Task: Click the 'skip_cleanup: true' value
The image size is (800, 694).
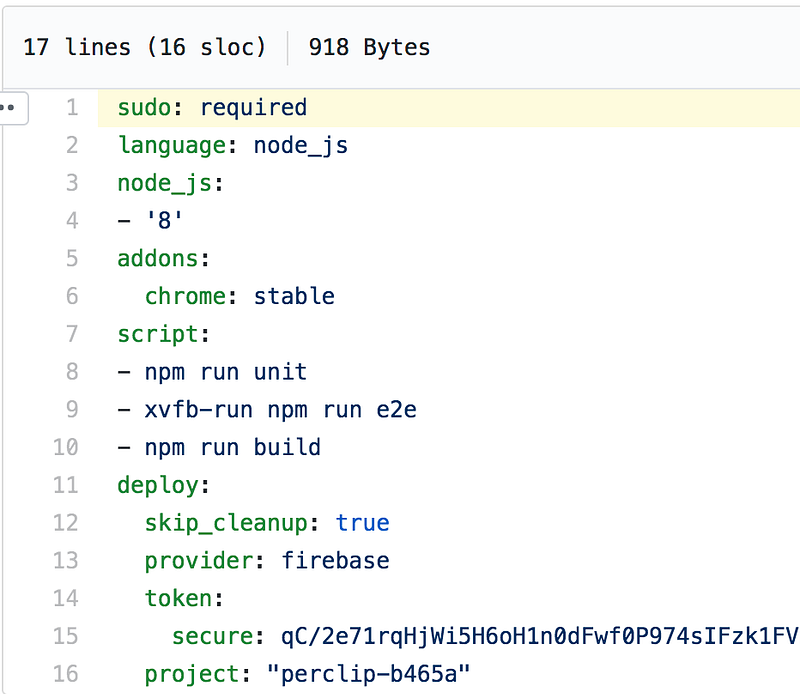Action: tap(362, 523)
